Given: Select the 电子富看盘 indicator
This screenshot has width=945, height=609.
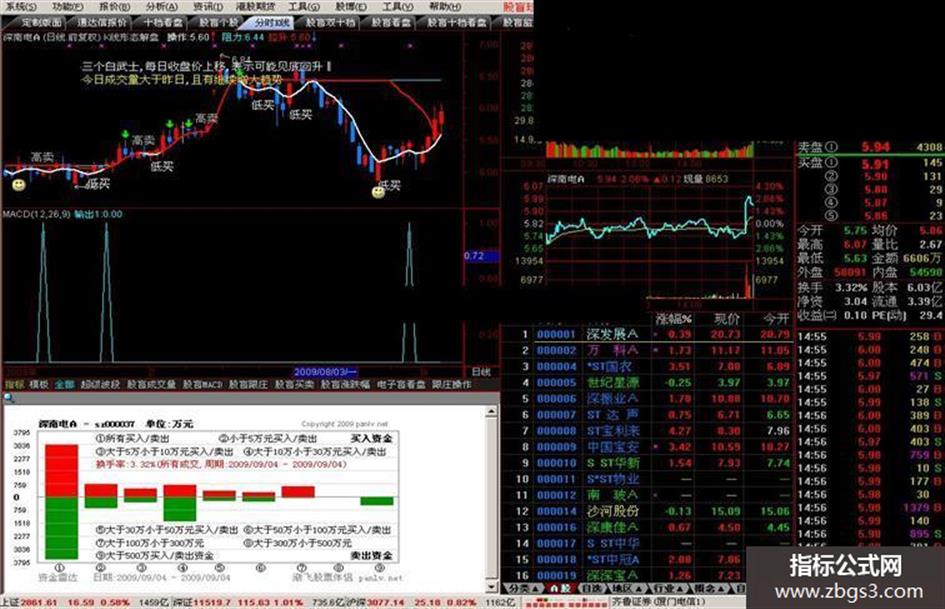Looking at the screenshot, I should (x=401, y=384).
